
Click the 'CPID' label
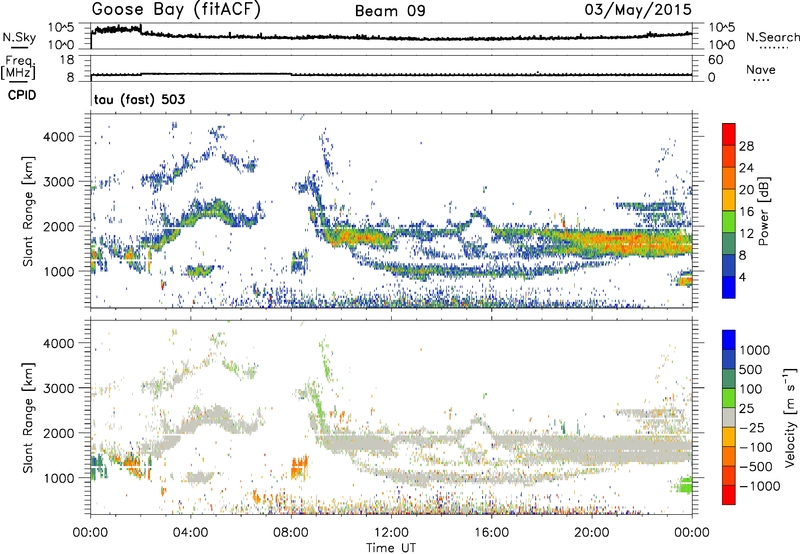pos(22,95)
